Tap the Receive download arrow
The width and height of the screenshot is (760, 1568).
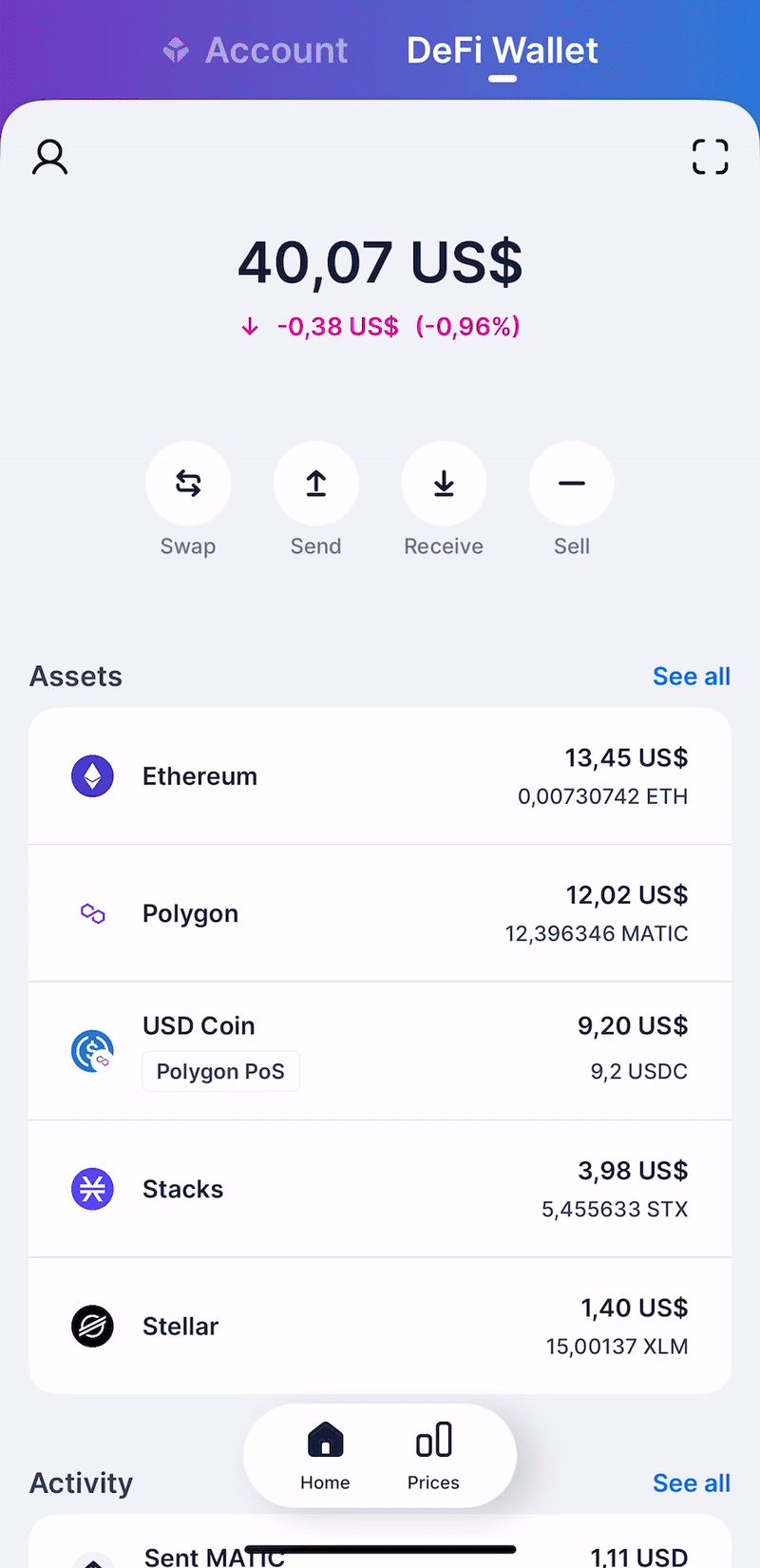click(444, 484)
